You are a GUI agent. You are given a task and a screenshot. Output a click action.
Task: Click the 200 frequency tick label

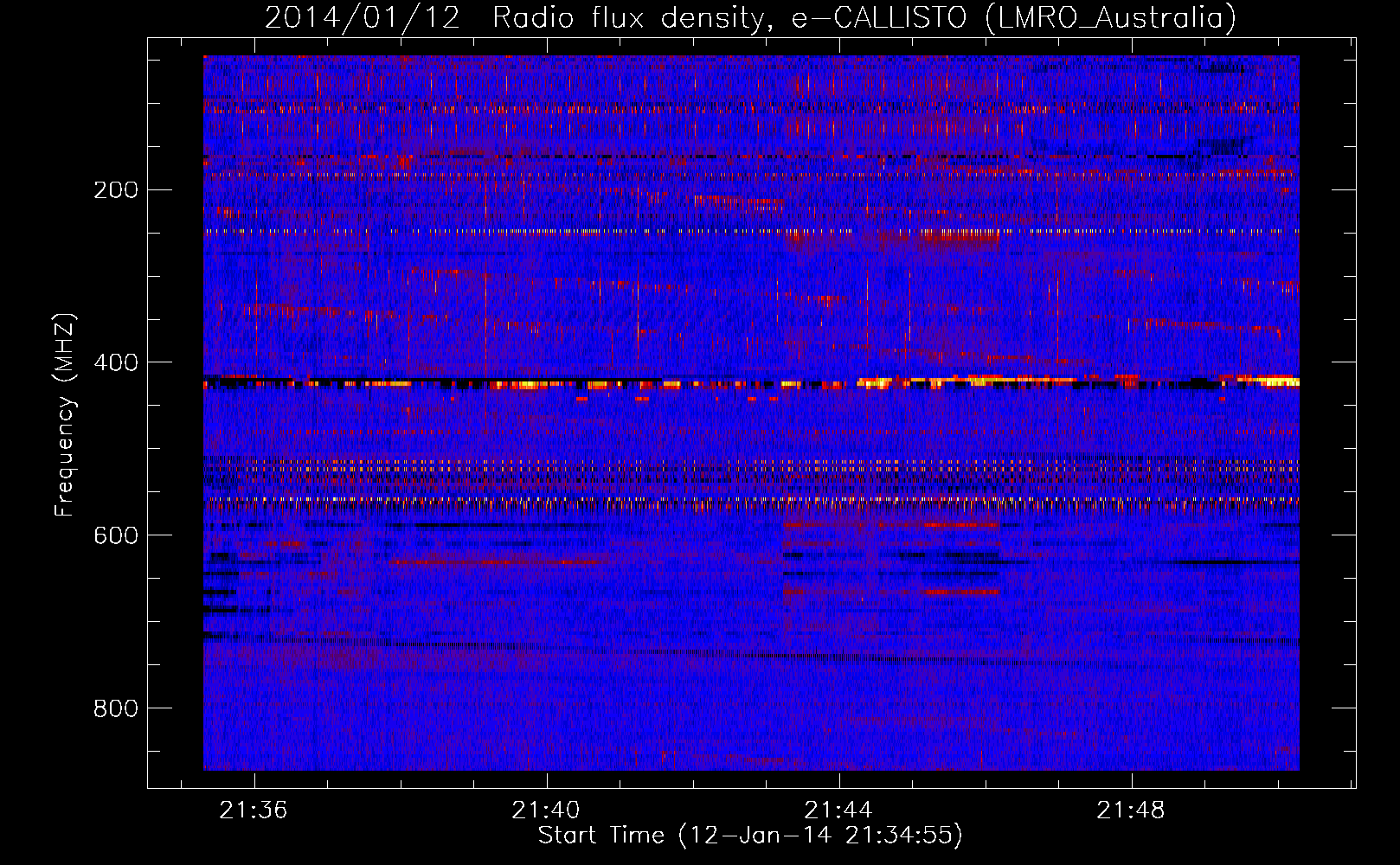coord(116,190)
